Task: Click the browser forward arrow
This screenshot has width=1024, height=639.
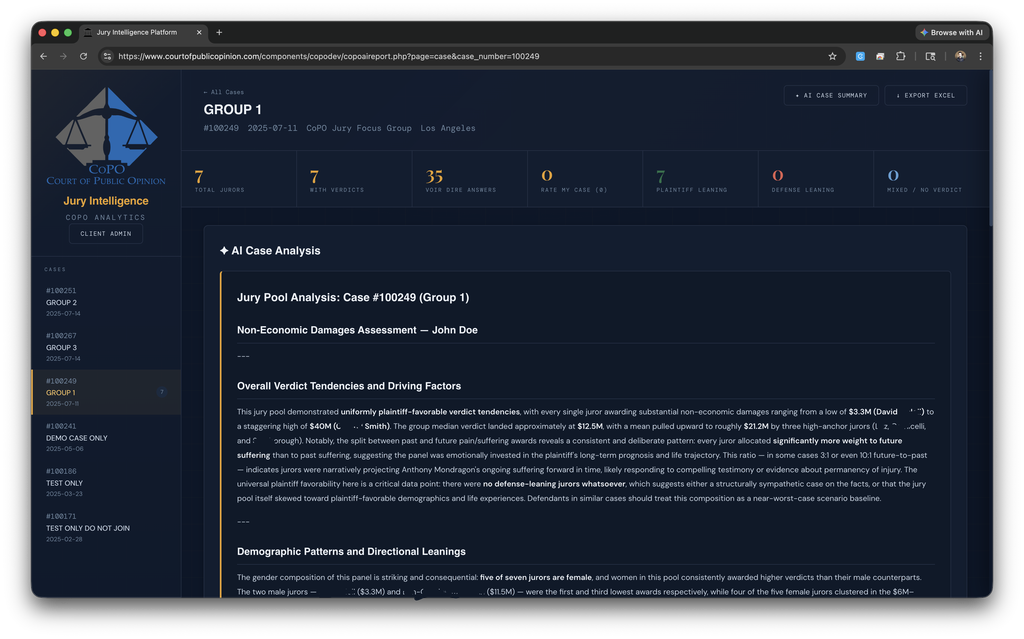Action: pos(63,56)
